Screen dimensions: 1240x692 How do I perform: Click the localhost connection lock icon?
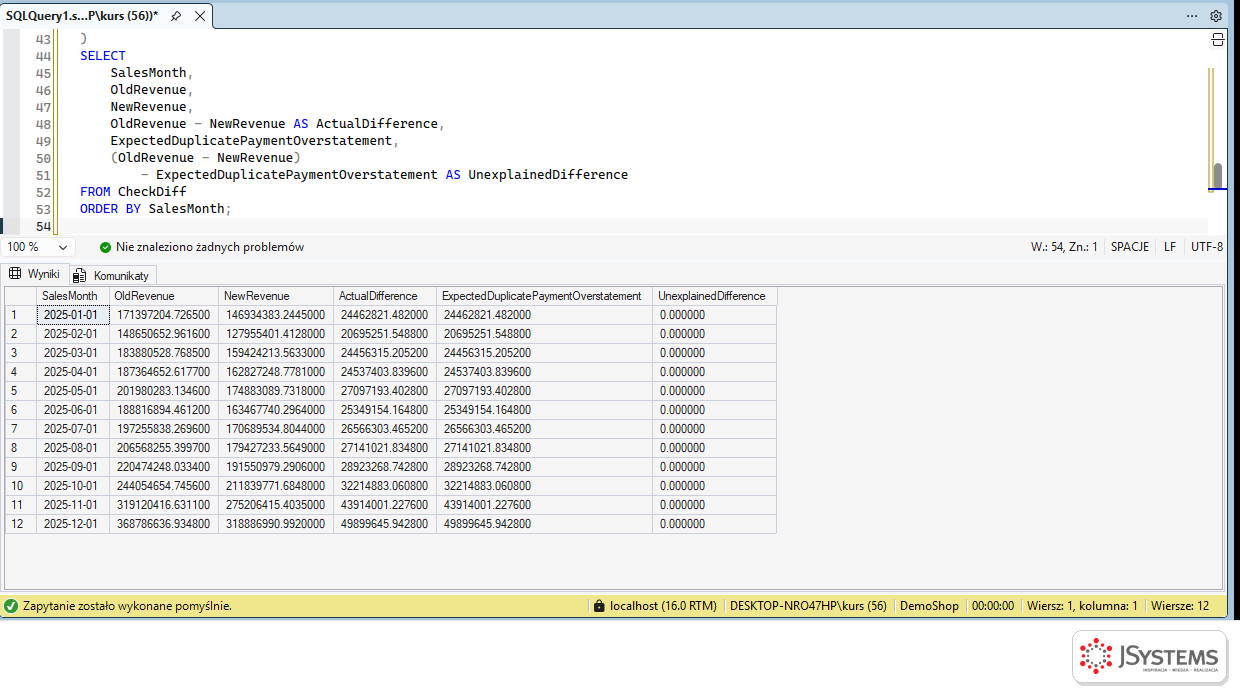pyautogui.click(x=599, y=606)
